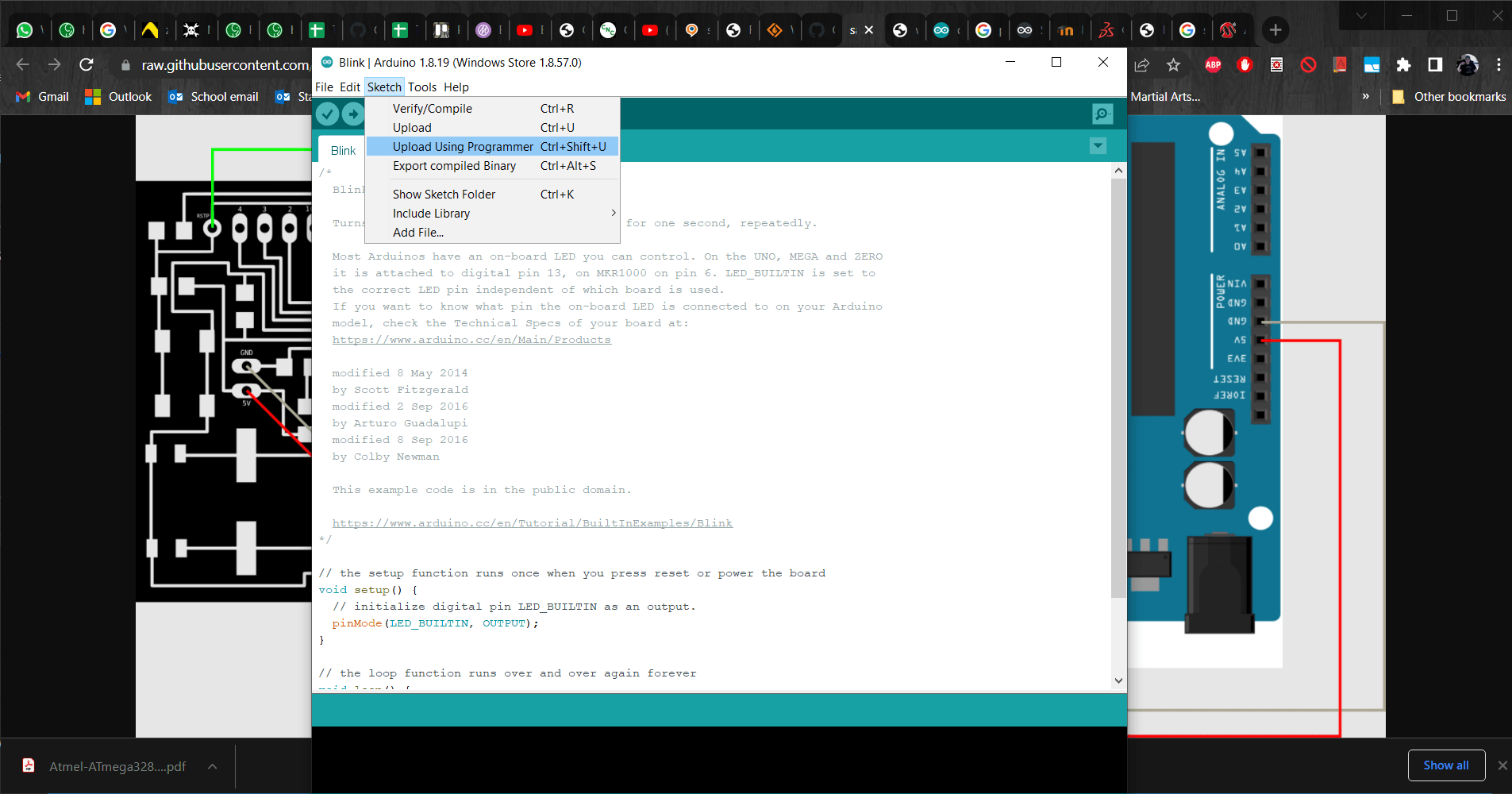Screen dimensions: 1512x794
Task: Open the ABP Adblock Plus extension
Action: tap(1213, 65)
